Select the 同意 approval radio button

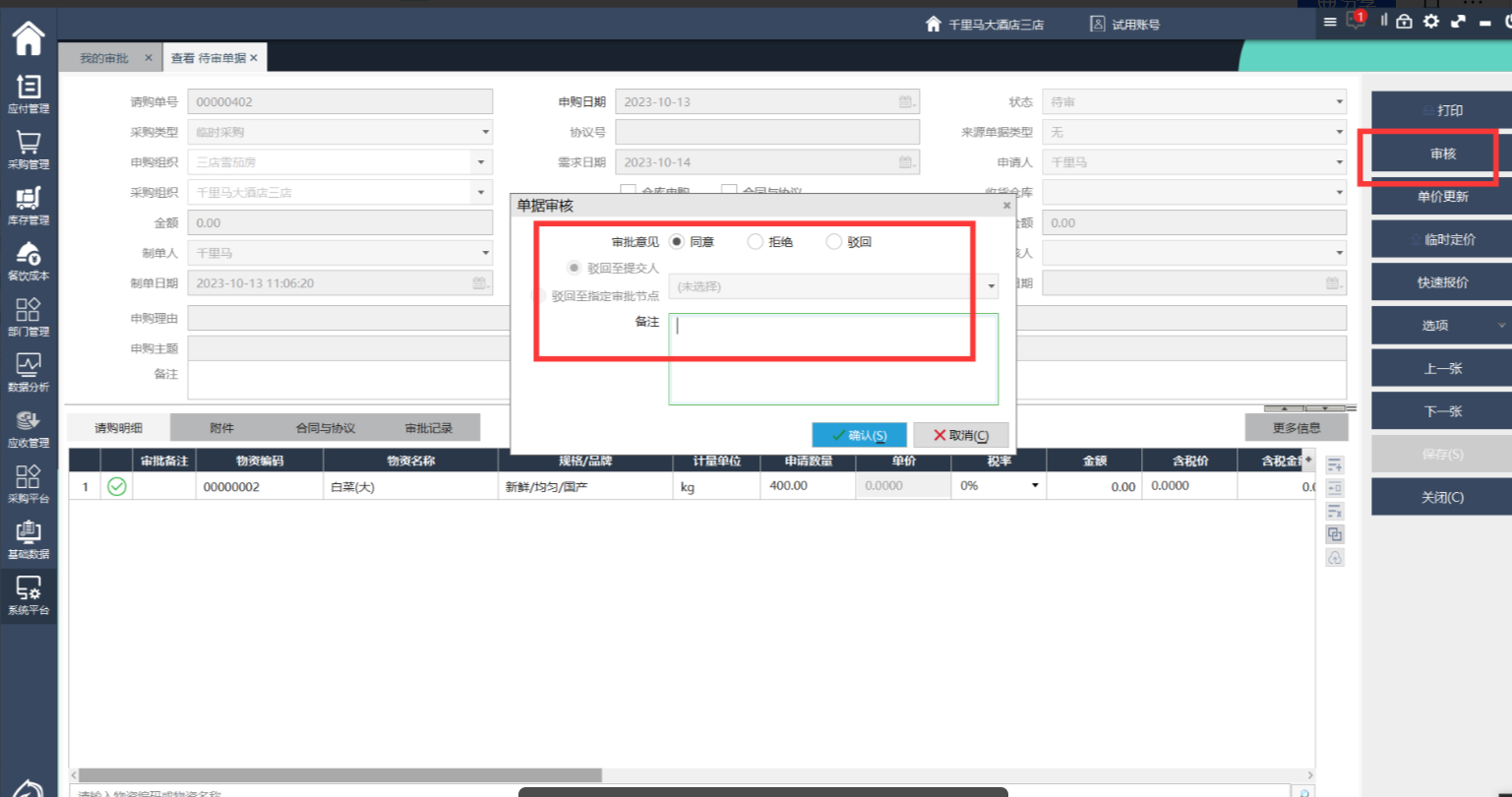click(677, 242)
